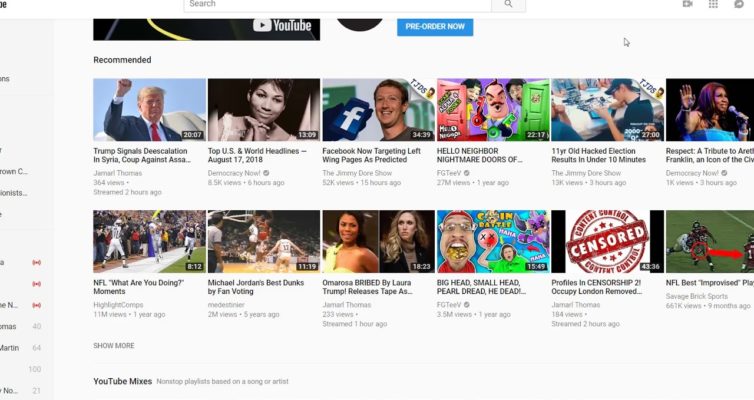The width and height of the screenshot is (754, 400).
Task: Click verified badge next to Democracy Now! under Top U.S. Headlines
Action: pyautogui.click(x=266, y=173)
